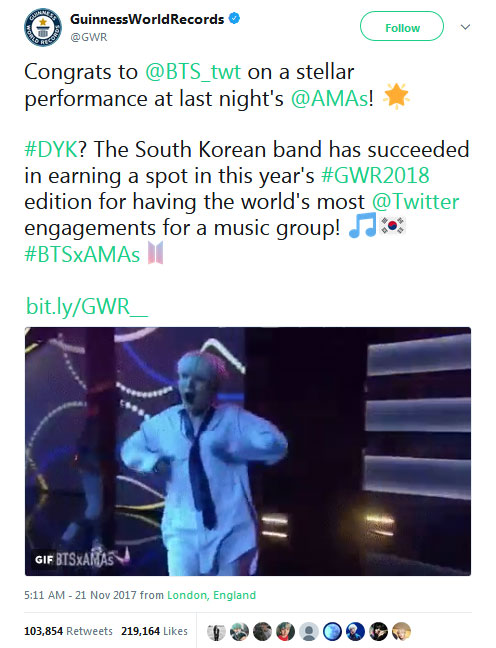Screen dimensions: 496x648
Task: Click the GIF badge on the media
Action: tap(43, 560)
